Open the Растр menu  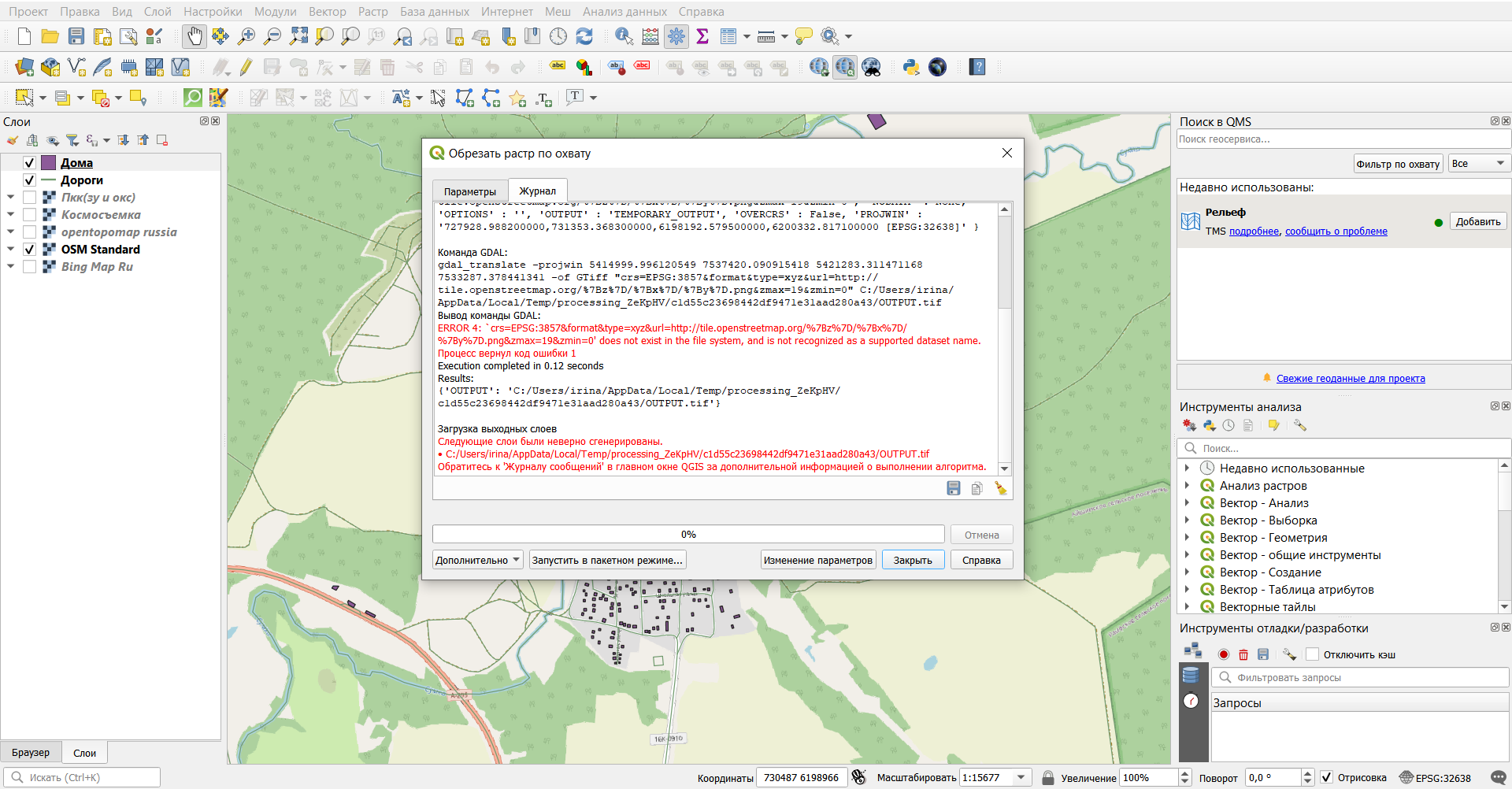(372, 12)
